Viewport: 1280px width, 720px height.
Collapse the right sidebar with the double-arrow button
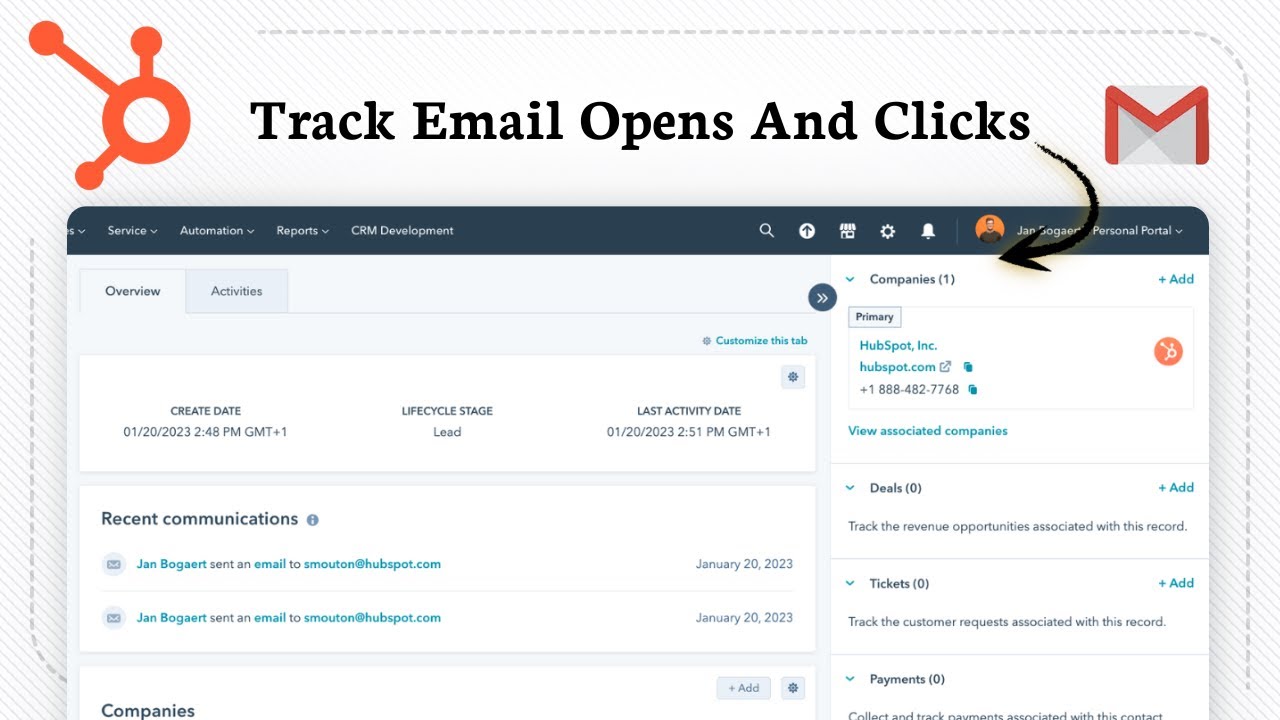[x=822, y=297]
